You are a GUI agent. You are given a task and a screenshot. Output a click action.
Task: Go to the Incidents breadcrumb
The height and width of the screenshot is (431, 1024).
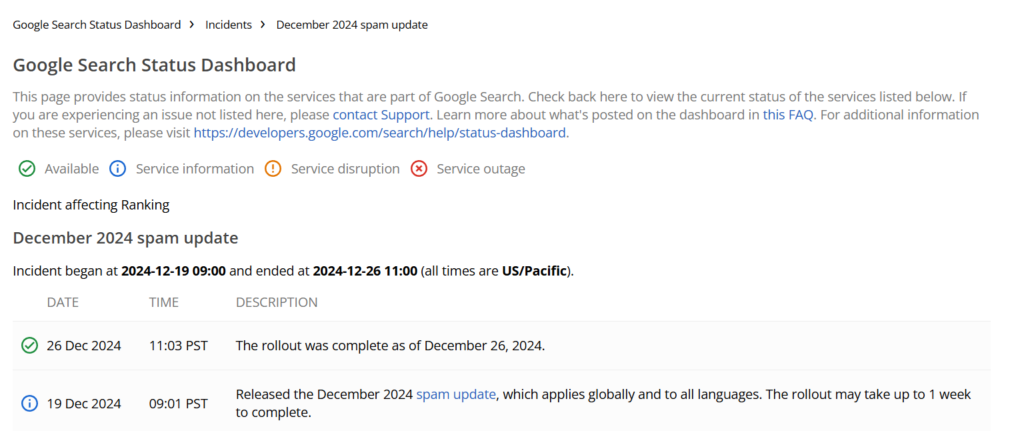tap(229, 25)
